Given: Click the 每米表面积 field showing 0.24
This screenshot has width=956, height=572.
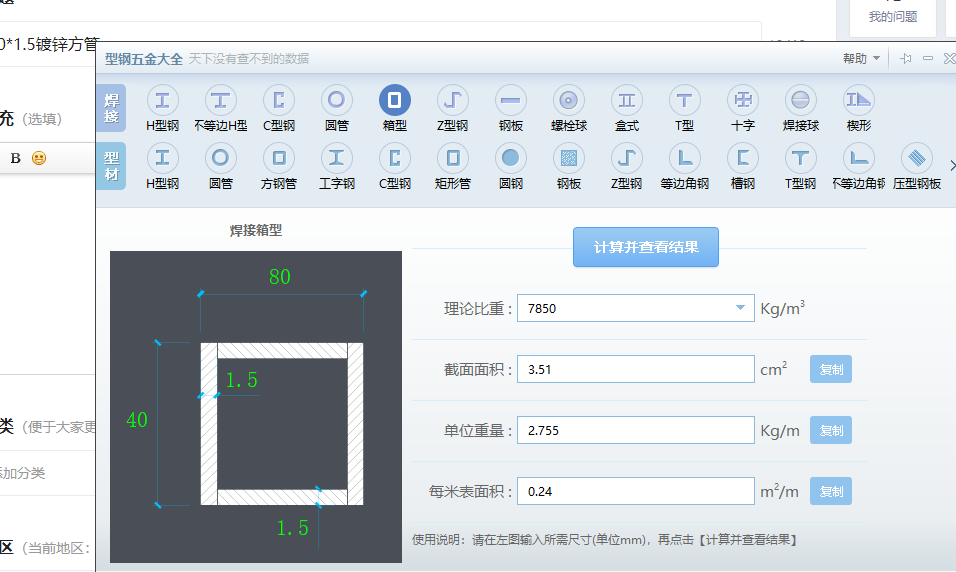Looking at the screenshot, I should point(635,491).
